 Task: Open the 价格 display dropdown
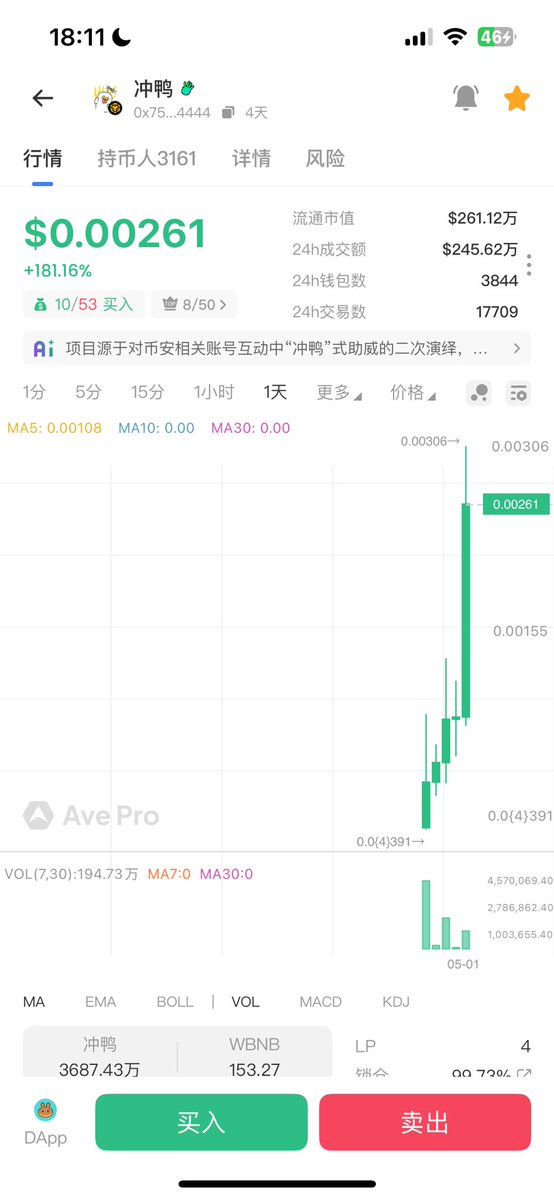click(x=412, y=393)
